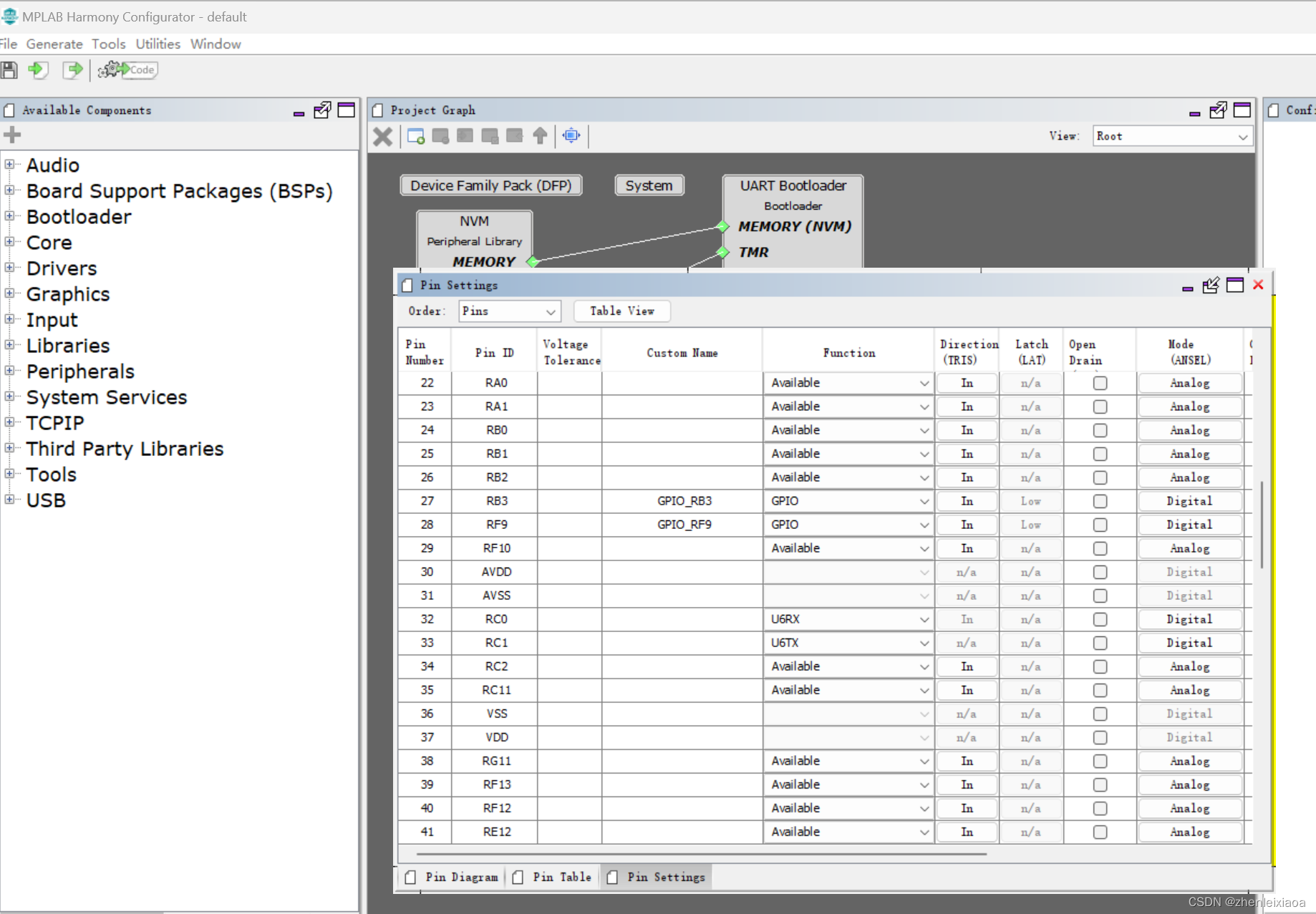The height and width of the screenshot is (914, 1316).
Task: Click the grayed Move Out of Group icon
Action: point(515,136)
